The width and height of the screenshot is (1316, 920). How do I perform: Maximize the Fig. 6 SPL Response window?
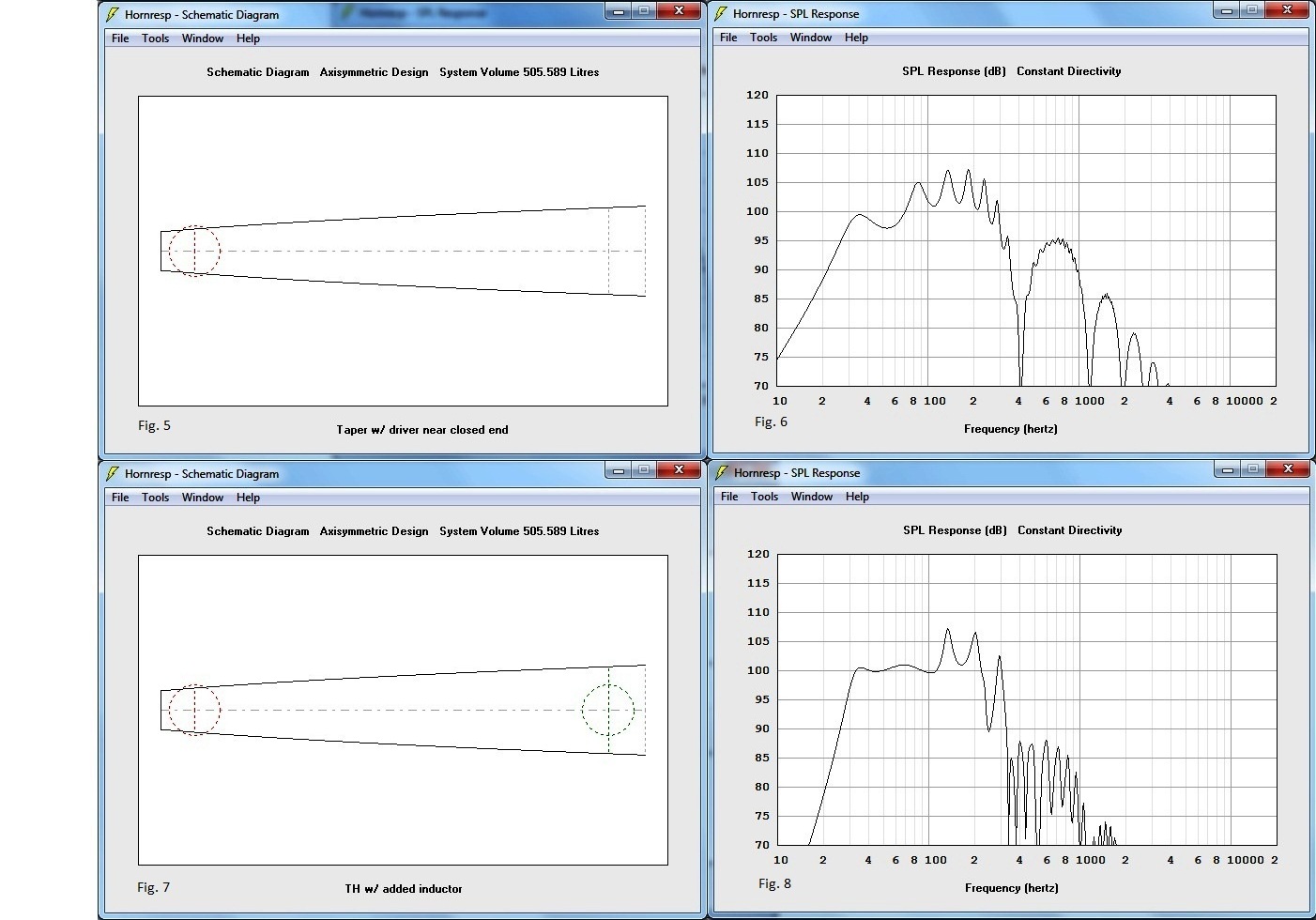[1252, 10]
